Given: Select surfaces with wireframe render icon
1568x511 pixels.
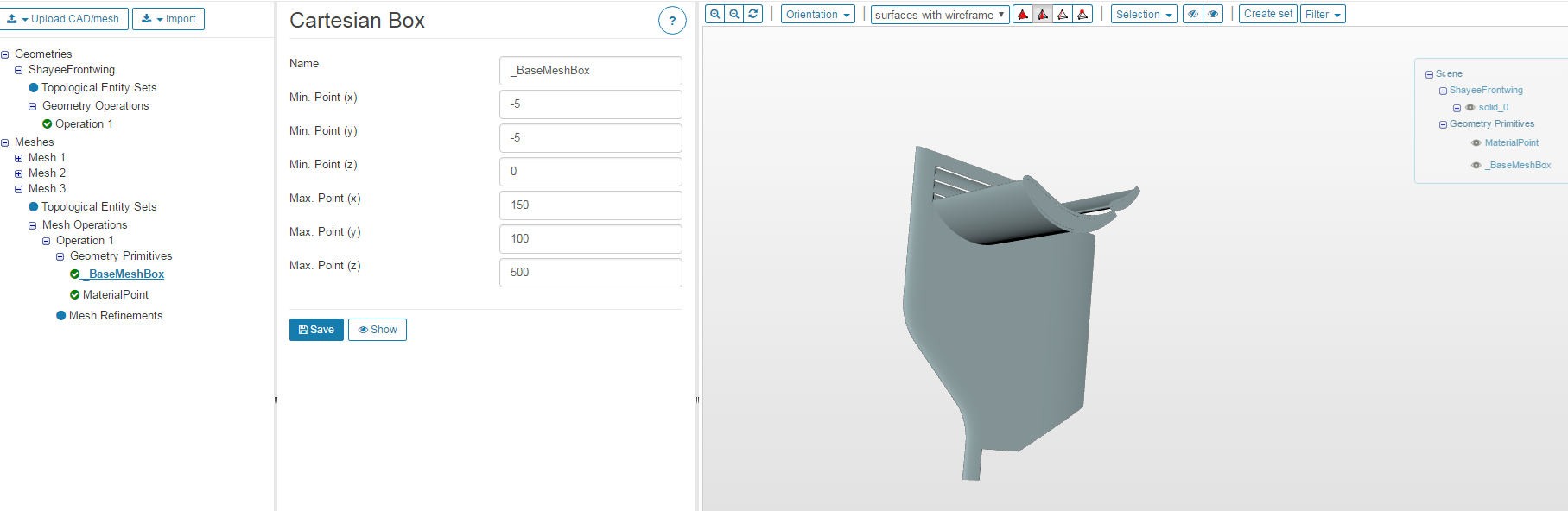Looking at the screenshot, I should coord(1043,14).
